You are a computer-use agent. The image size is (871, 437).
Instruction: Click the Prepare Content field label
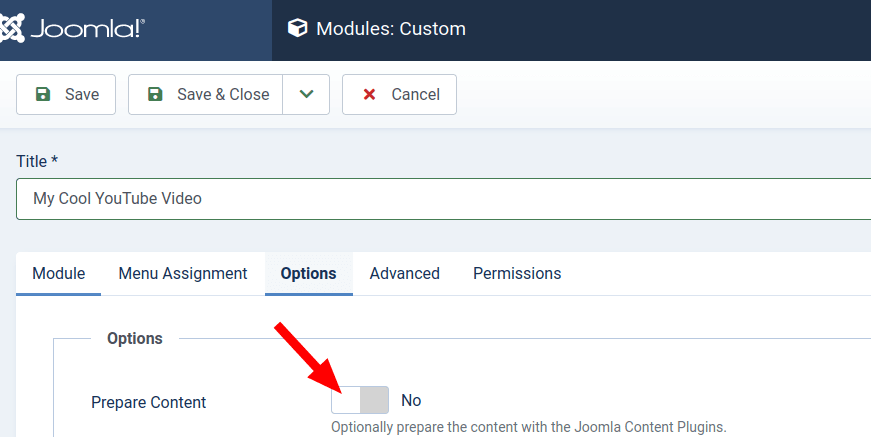[148, 402]
